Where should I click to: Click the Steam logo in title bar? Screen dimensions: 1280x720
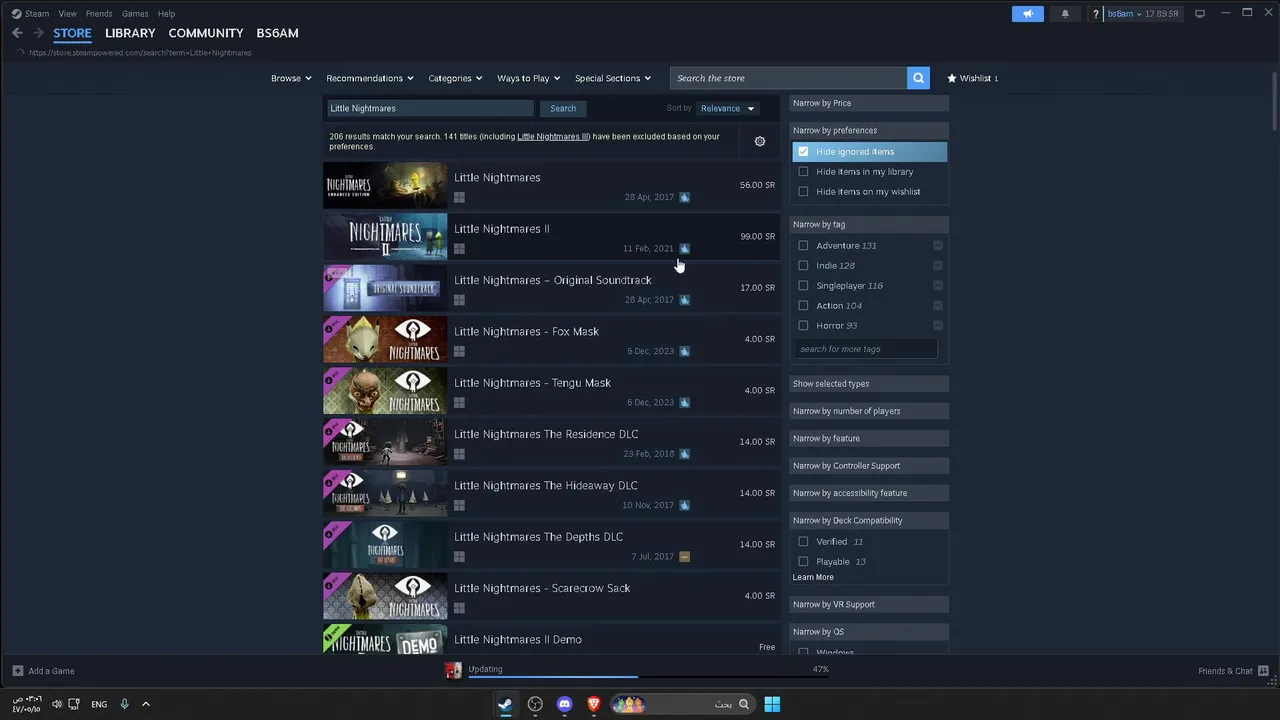pyautogui.click(x=16, y=14)
